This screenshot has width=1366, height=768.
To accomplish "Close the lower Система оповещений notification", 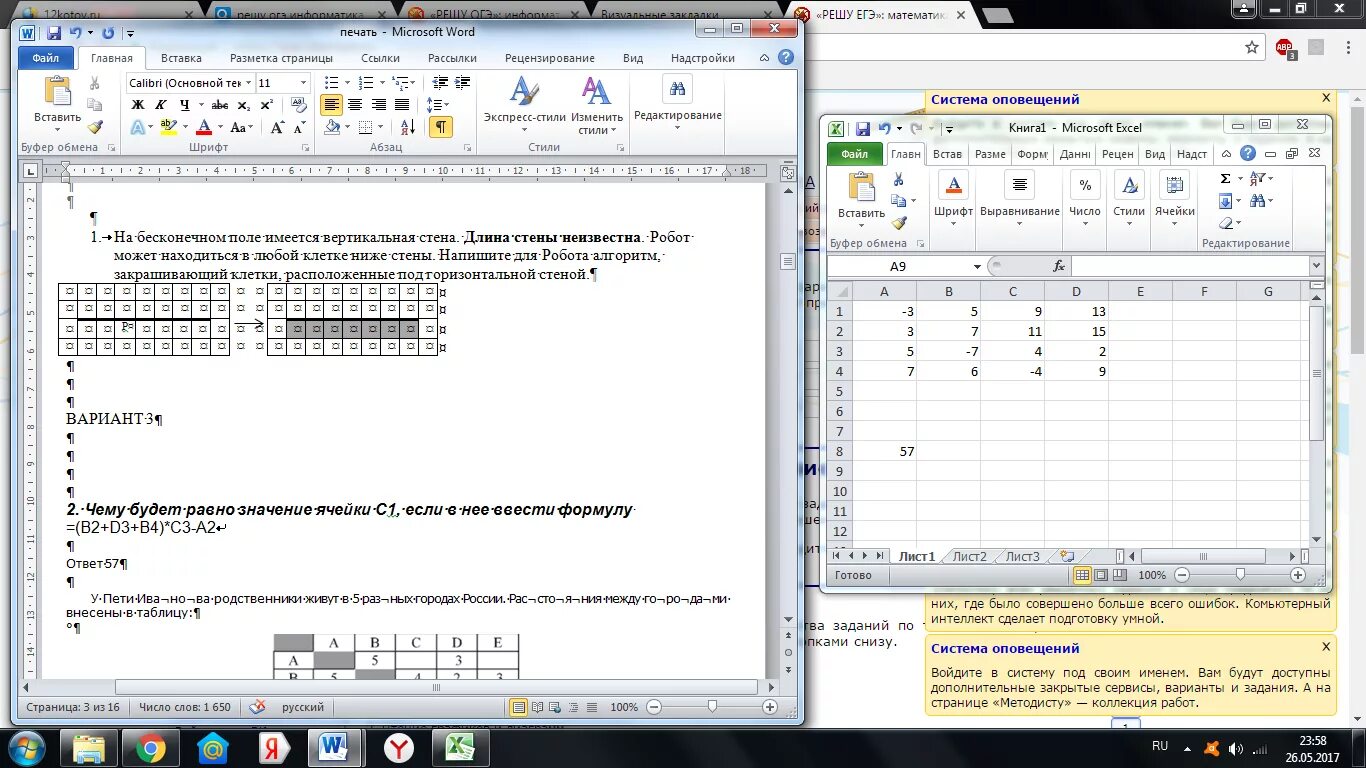I will (x=1326, y=646).
